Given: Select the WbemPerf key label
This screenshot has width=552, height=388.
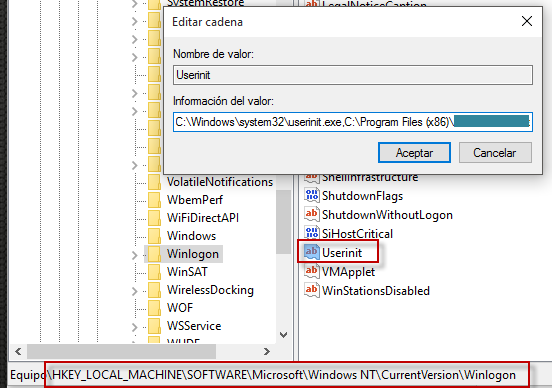Looking at the screenshot, I should [195, 200].
